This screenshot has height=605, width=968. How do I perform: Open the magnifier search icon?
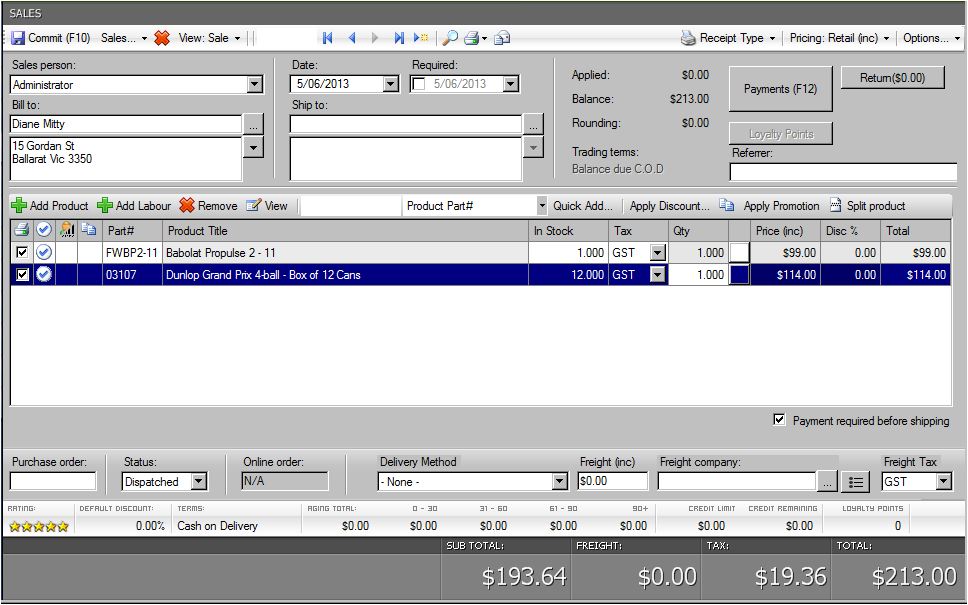[450, 38]
